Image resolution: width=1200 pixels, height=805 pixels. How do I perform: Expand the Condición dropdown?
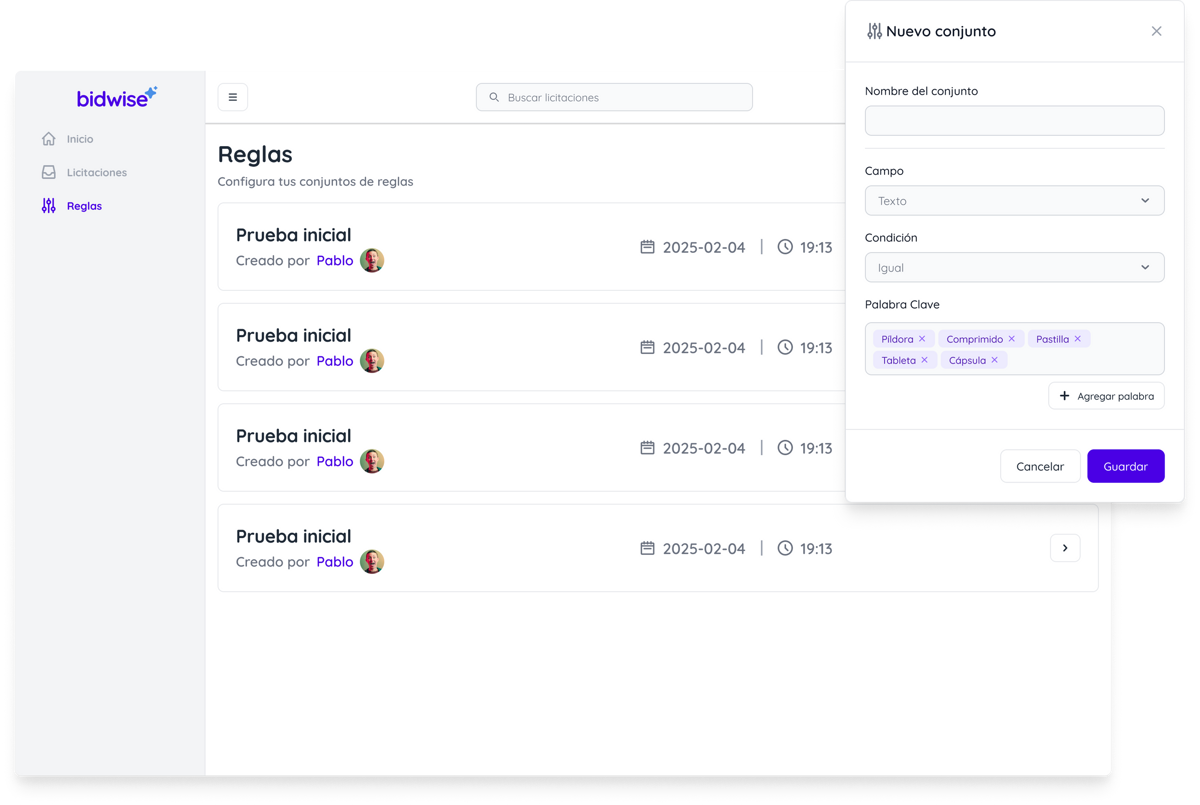click(1014, 268)
